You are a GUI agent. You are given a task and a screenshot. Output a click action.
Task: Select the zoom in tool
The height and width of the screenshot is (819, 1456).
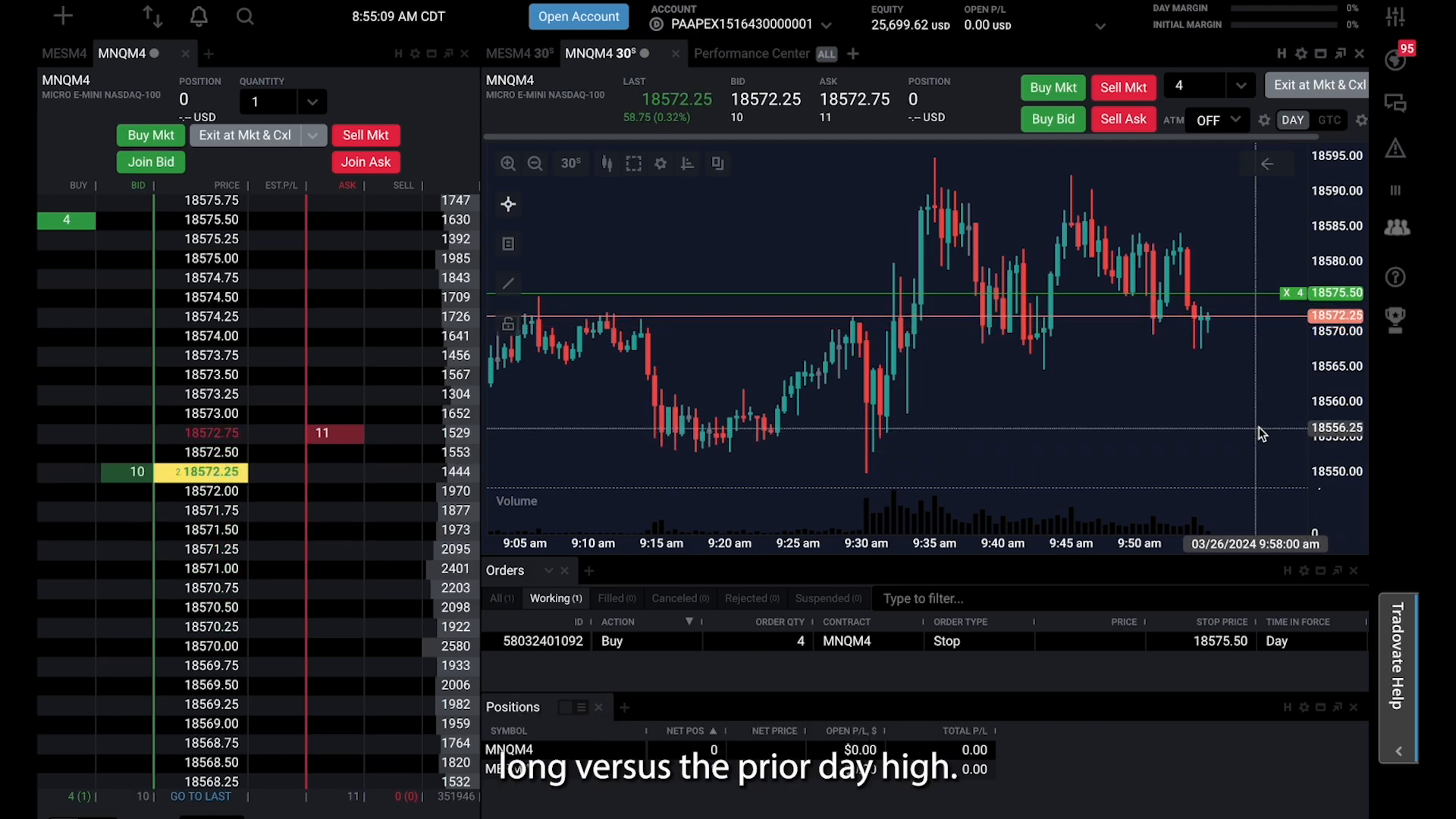(508, 163)
